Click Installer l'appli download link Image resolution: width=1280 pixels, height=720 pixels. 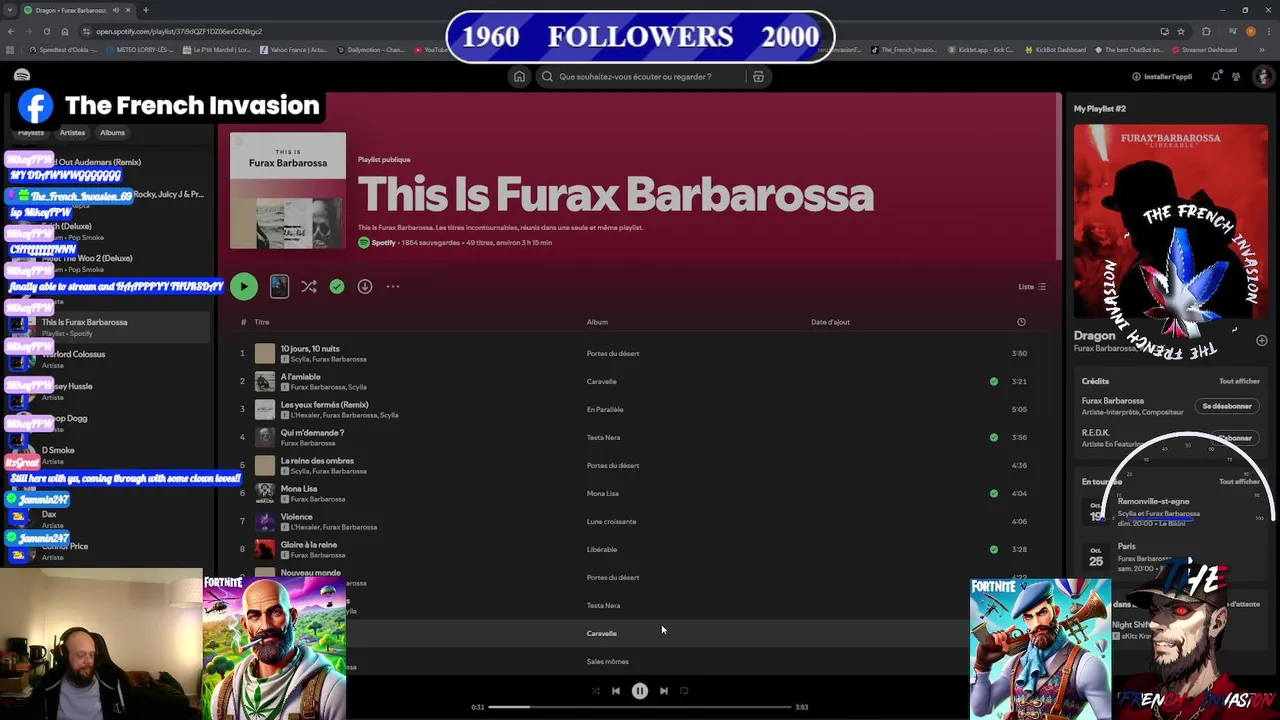coord(1161,76)
